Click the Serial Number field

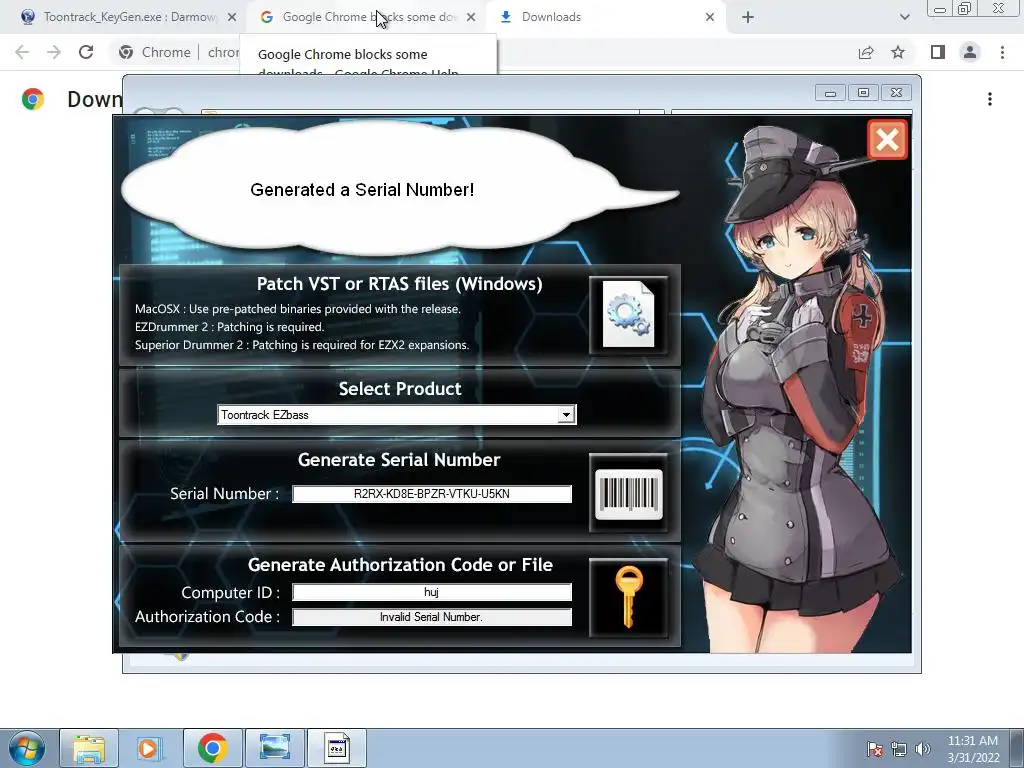click(x=432, y=494)
